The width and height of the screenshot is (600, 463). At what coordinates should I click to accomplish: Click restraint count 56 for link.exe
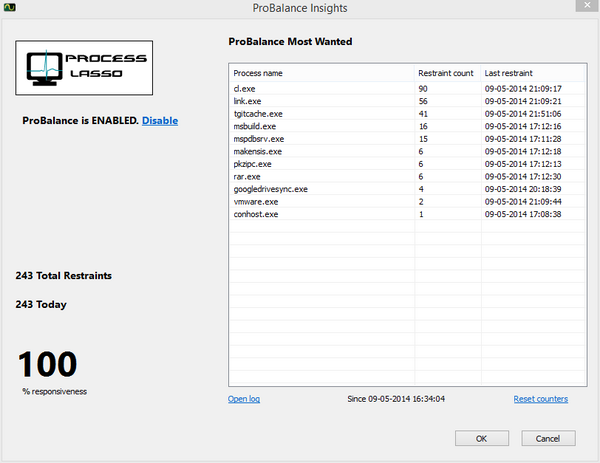tap(423, 101)
